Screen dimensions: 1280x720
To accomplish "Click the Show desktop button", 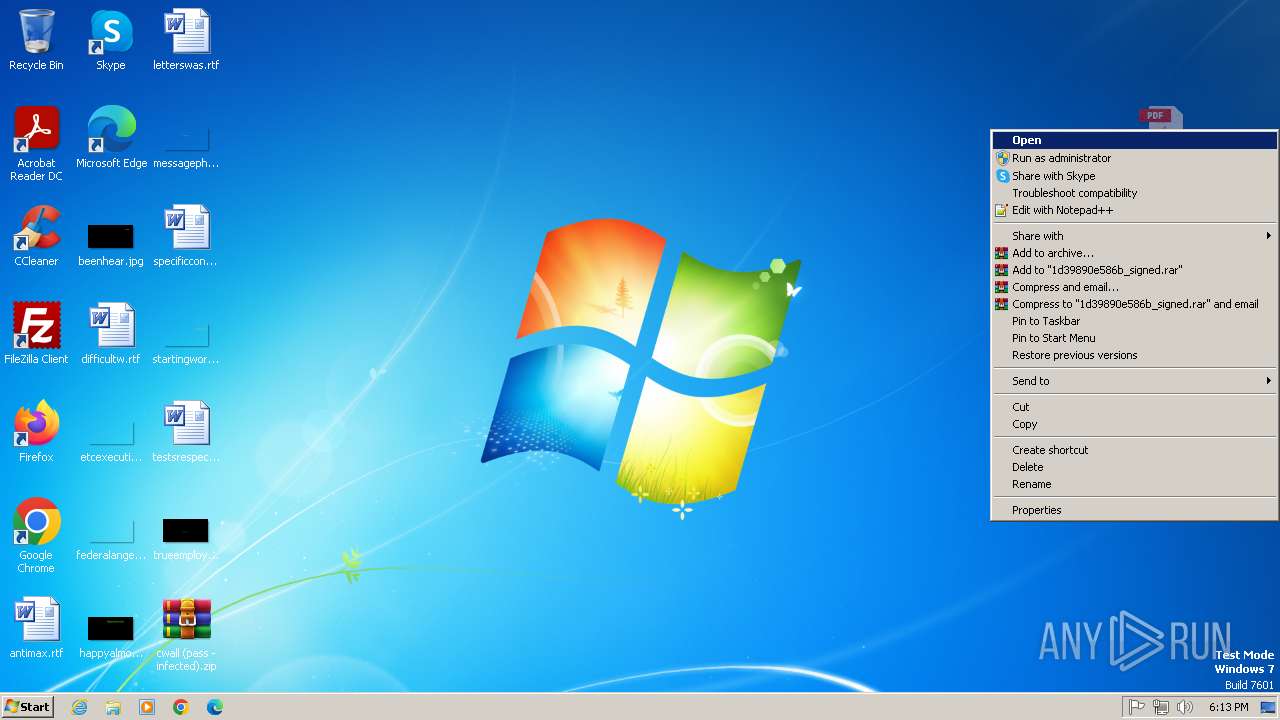I will pyautogui.click(x=1269, y=707).
